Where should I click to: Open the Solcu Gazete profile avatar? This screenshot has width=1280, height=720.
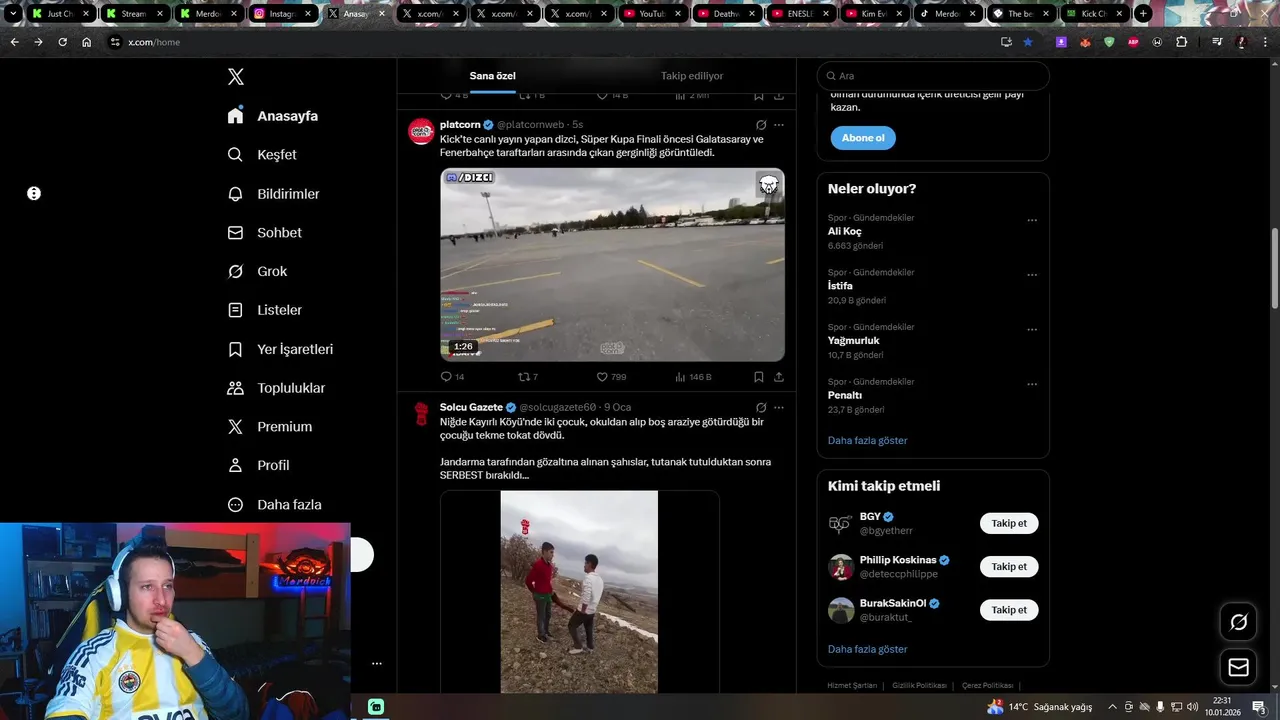click(421, 413)
